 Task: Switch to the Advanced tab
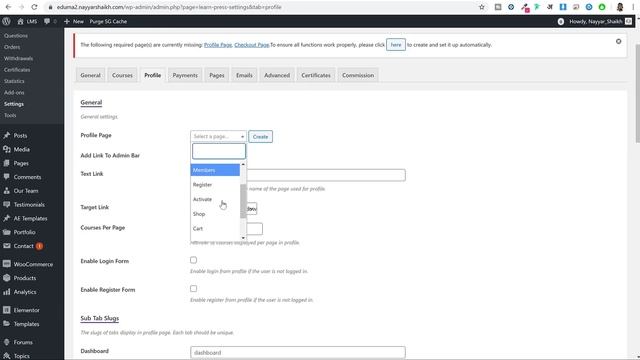click(277, 75)
